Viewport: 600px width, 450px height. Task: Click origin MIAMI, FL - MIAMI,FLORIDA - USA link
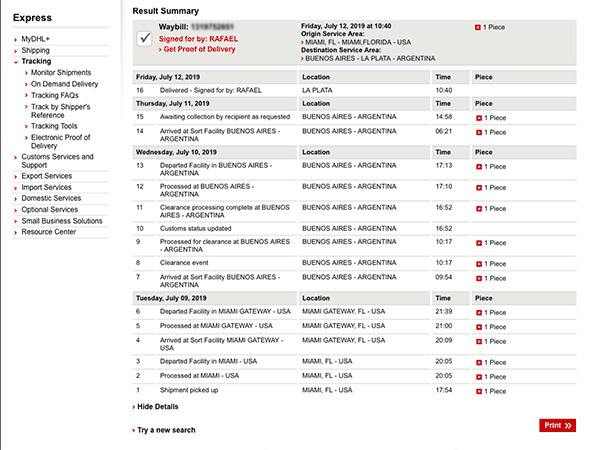(x=358, y=42)
